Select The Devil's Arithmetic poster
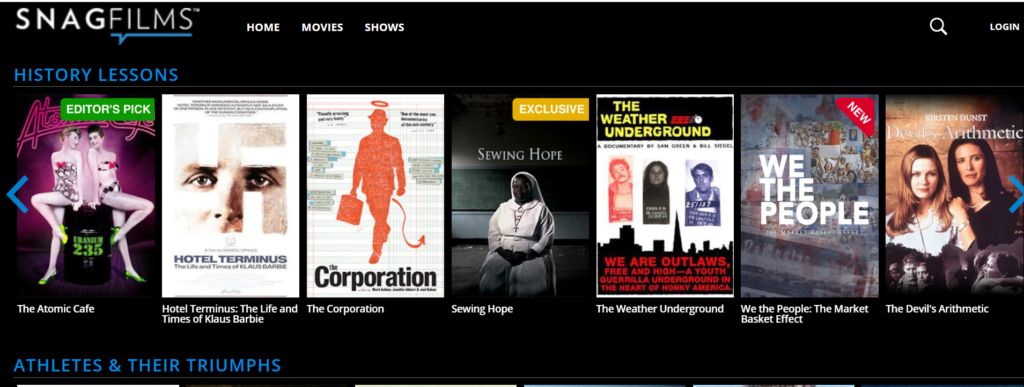The height and width of the screenshot is (387, 1024). pyautogui.click(x=954, y=196)
